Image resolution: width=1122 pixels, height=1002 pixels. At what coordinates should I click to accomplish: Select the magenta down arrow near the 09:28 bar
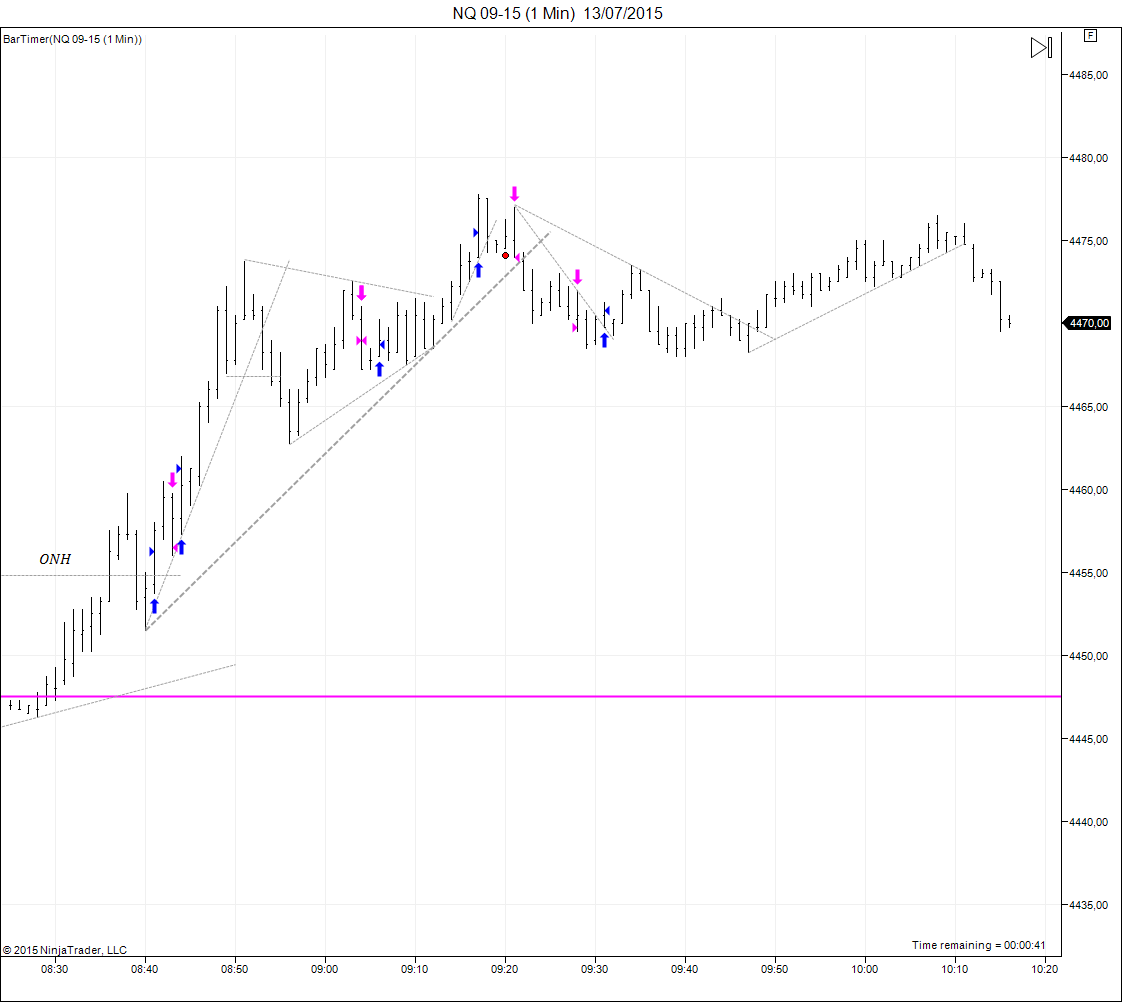pos(577,277)
